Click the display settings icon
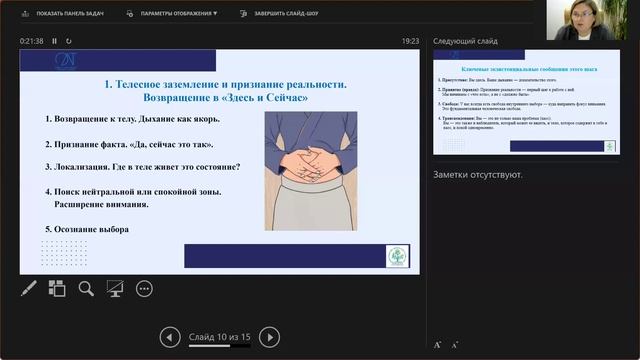This screenshot has width=640, height=360. (x=130, y=13)
